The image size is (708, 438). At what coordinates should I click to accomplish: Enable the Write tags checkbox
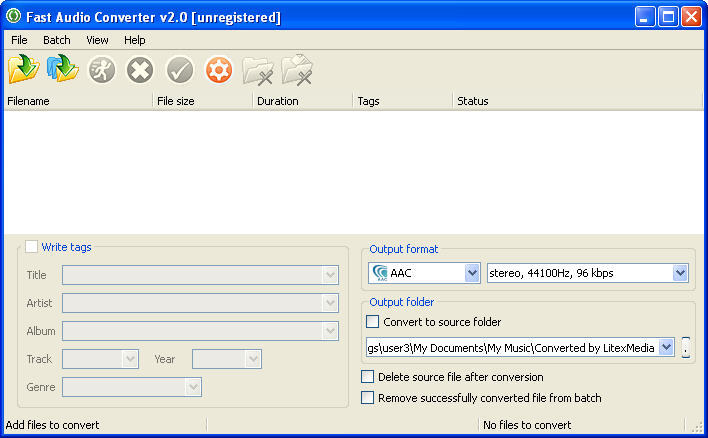click(32, 247)
